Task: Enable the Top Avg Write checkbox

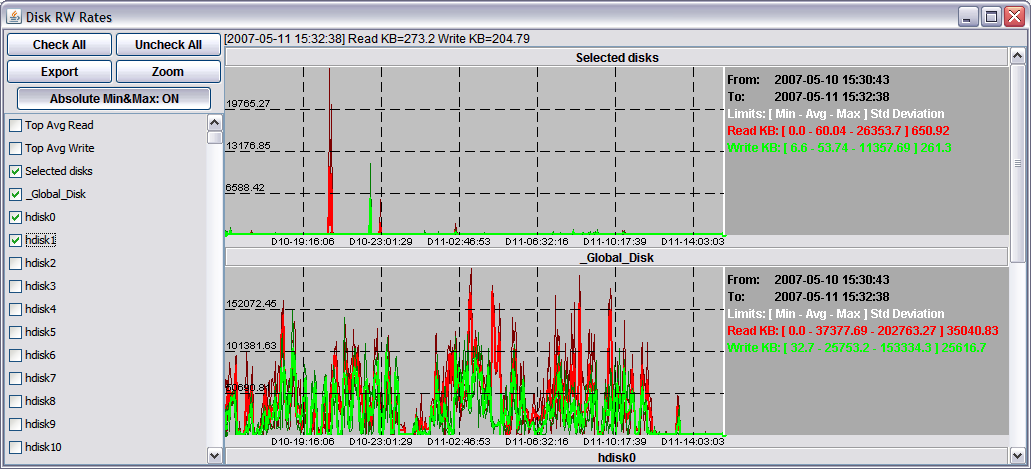Action: 15,149
